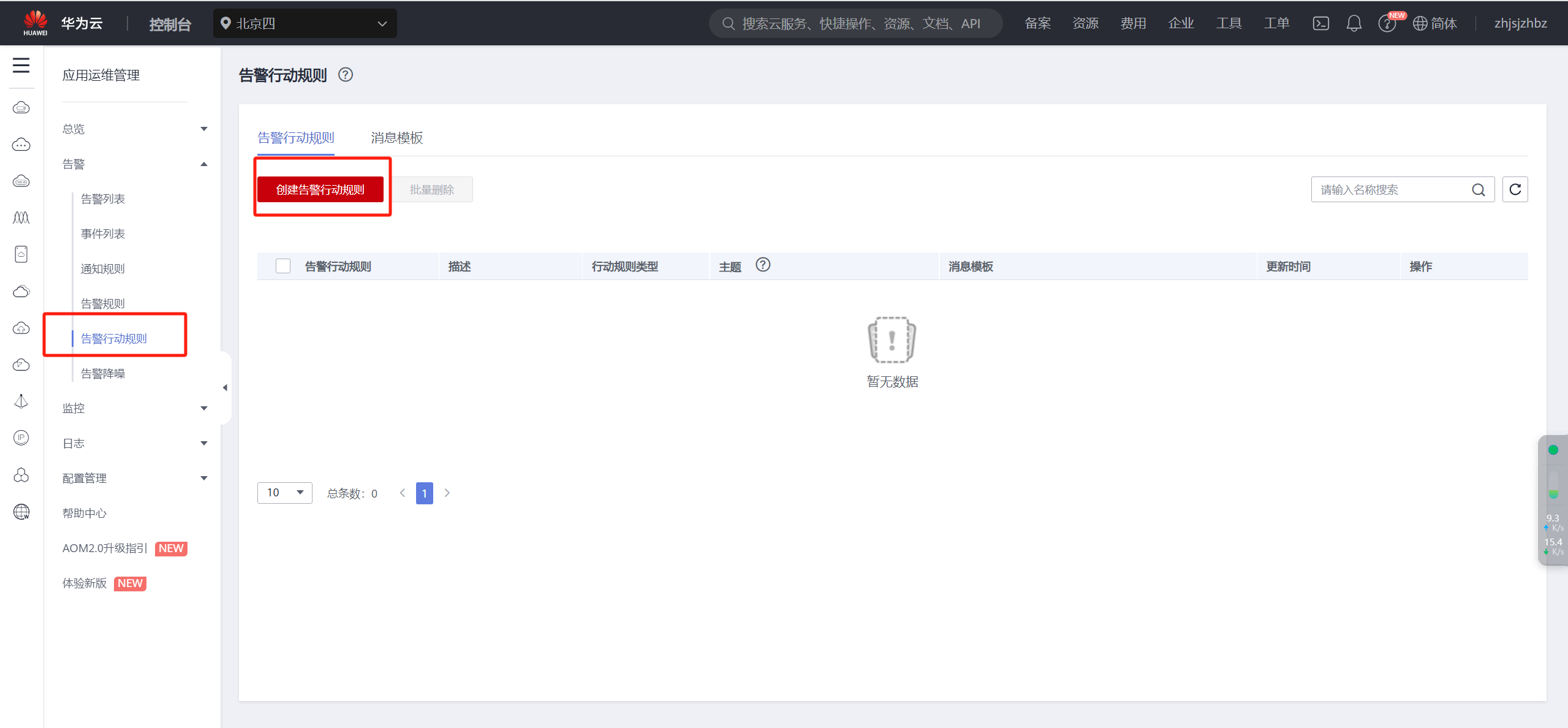Toggle the select-all checkbox in table header
The height and width of the screenshot is (728, 1568).
283,266
